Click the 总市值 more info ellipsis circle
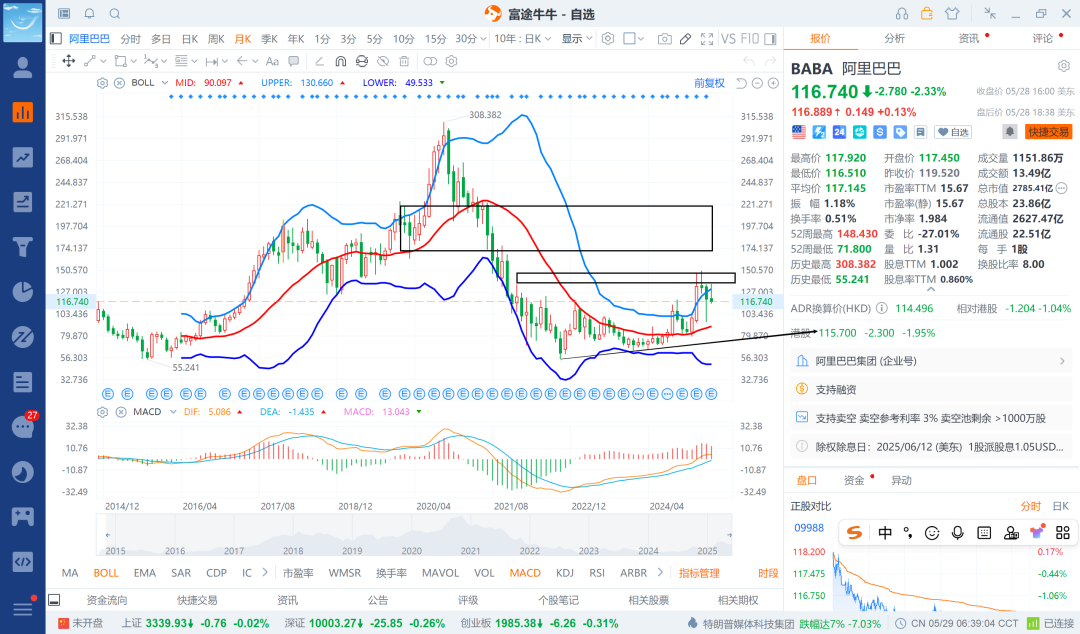The image size is (1080, 634). coord(1061,188)
